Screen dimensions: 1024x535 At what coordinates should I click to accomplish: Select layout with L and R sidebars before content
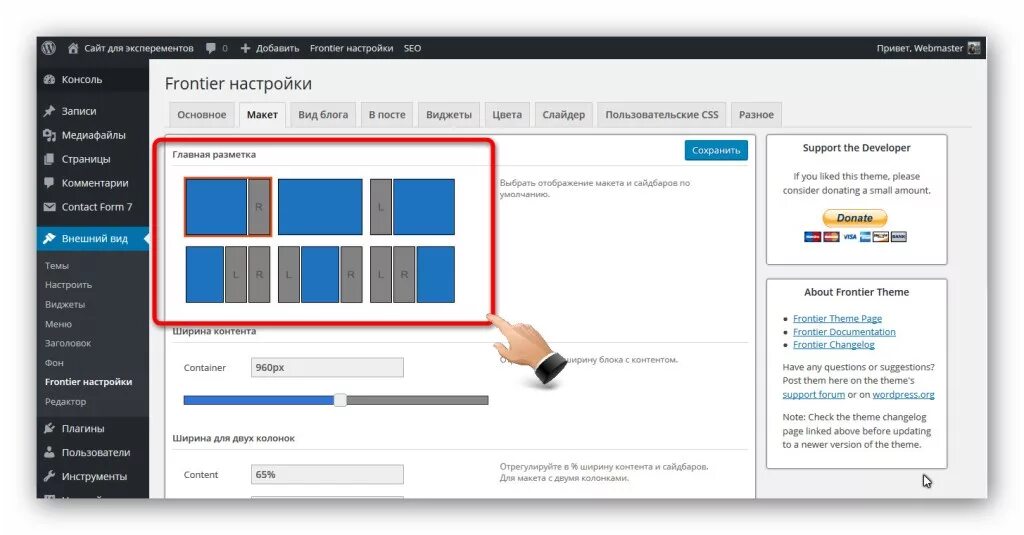click(412, 274)
